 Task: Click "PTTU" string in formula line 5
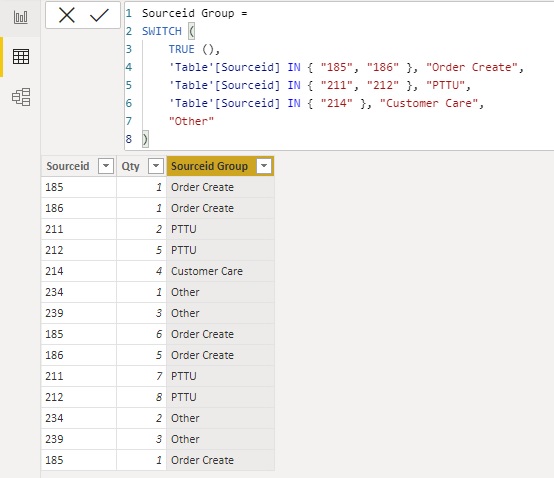445,85
